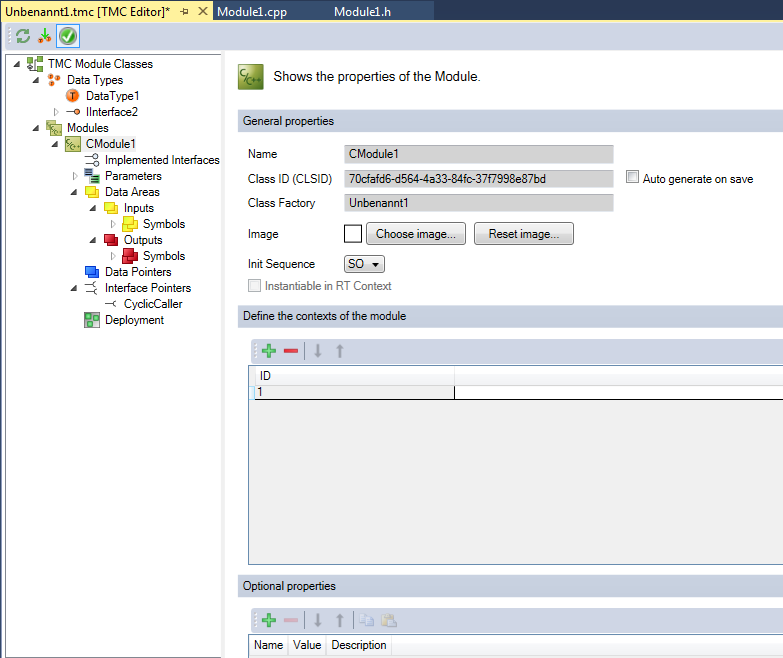783x658 pixels.
Task: Click the yellow Inputs area icon
Action: click(x=111, y=208)
